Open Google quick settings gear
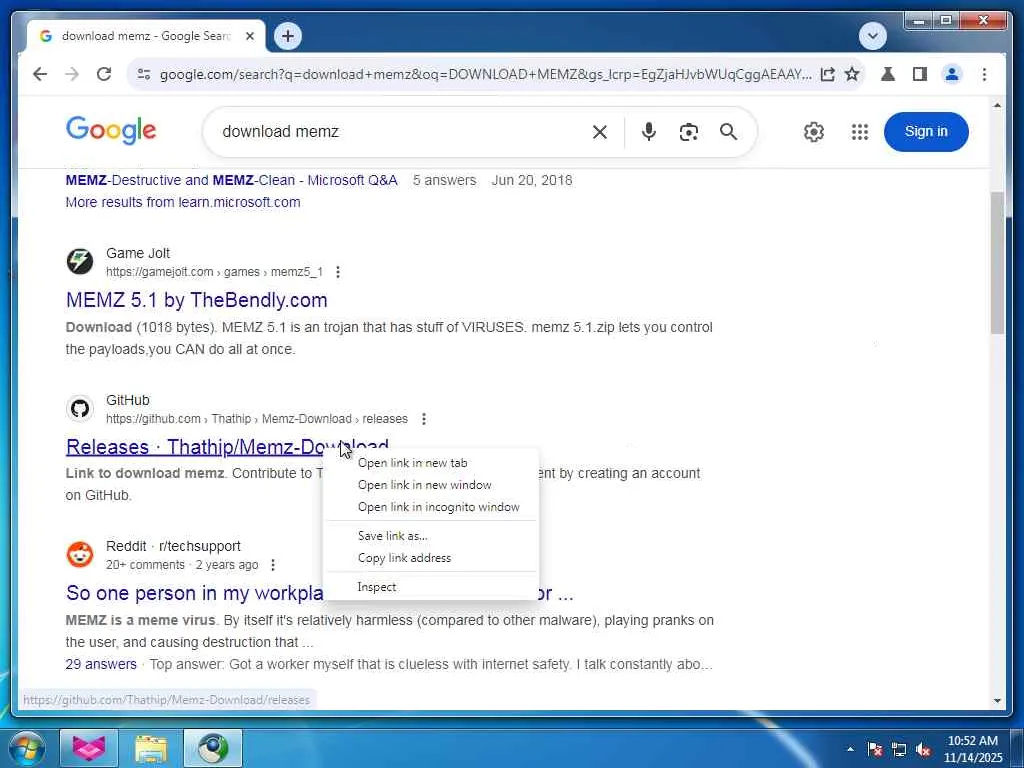Screen dimensions: 1024x768 (x=814, y=132)
